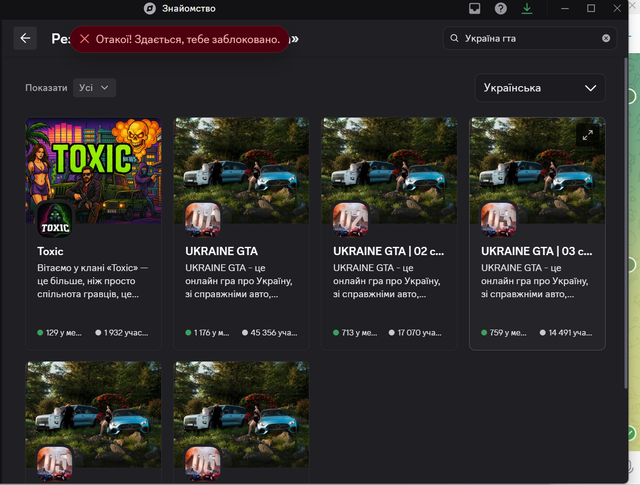Click the 05 server avatar icon
The width and height of the screenshot is (640, 485).
[x=55, y=464]
